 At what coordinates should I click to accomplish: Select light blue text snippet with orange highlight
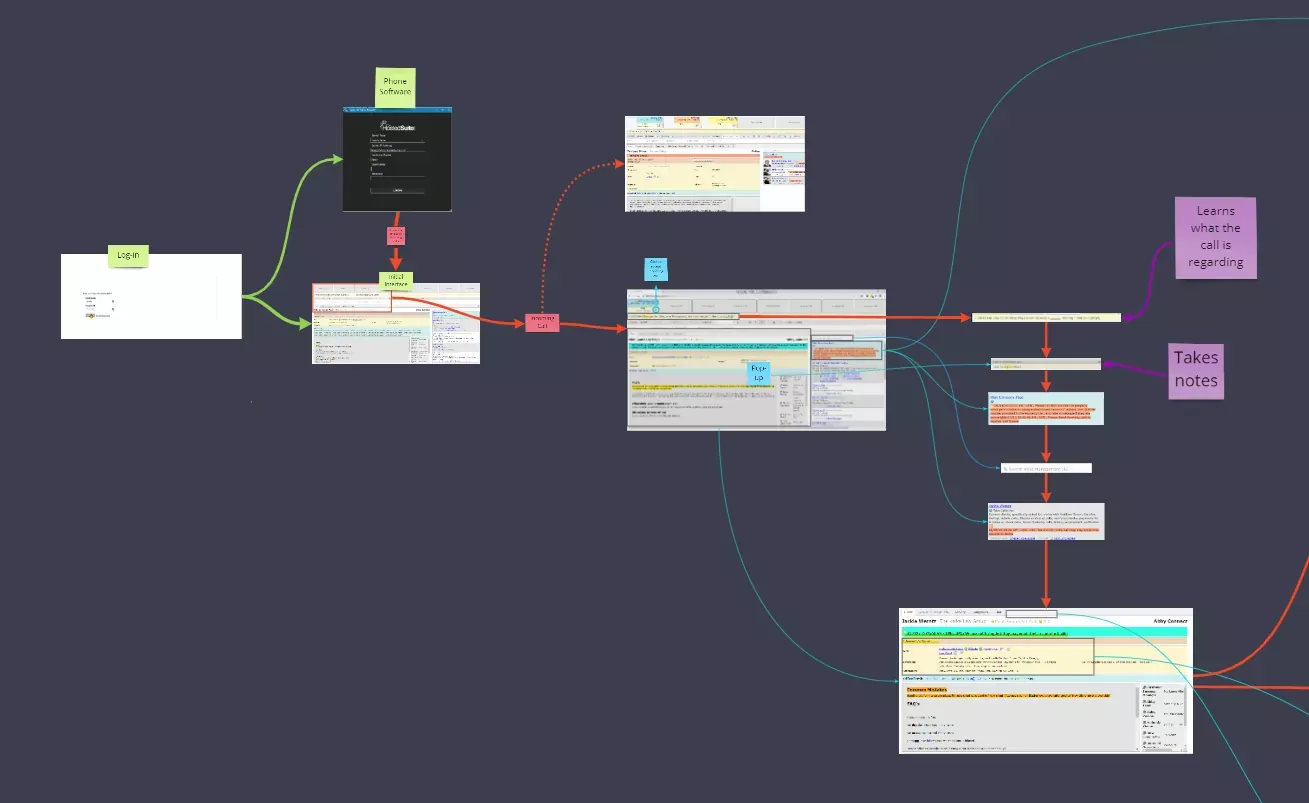tap(1046, 408)
